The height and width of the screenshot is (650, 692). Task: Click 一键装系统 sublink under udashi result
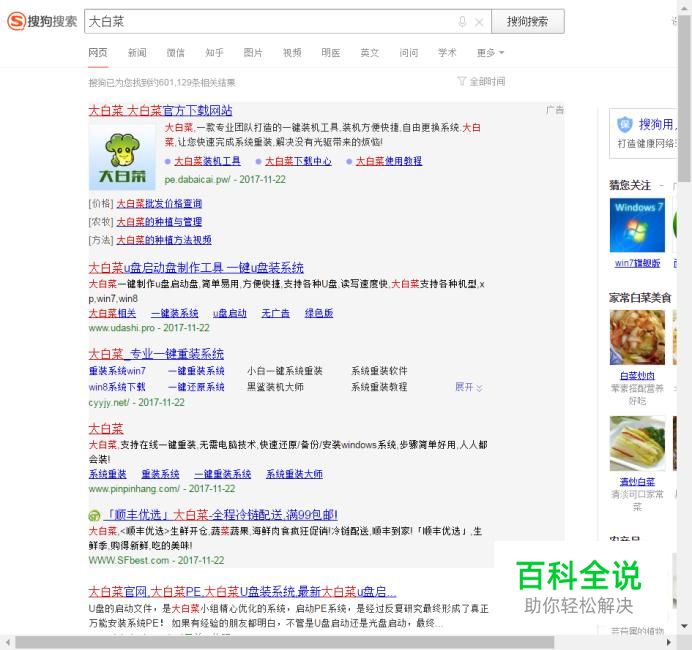tap(175, 313)
